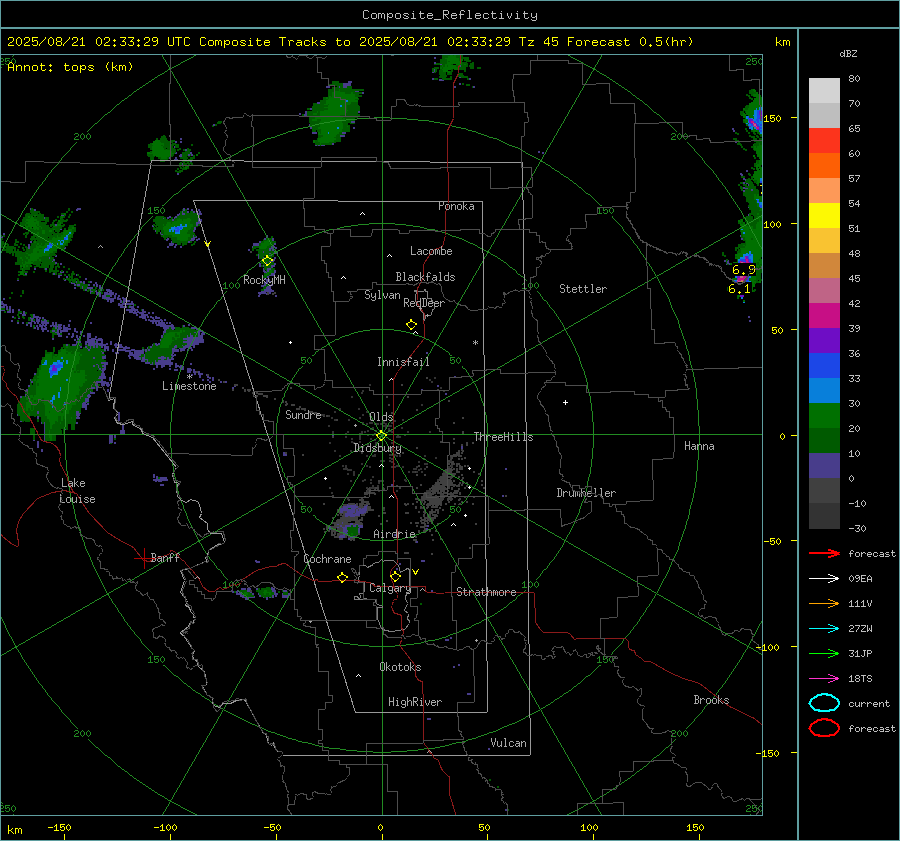Click the HighRiver town label

[415, 702]
